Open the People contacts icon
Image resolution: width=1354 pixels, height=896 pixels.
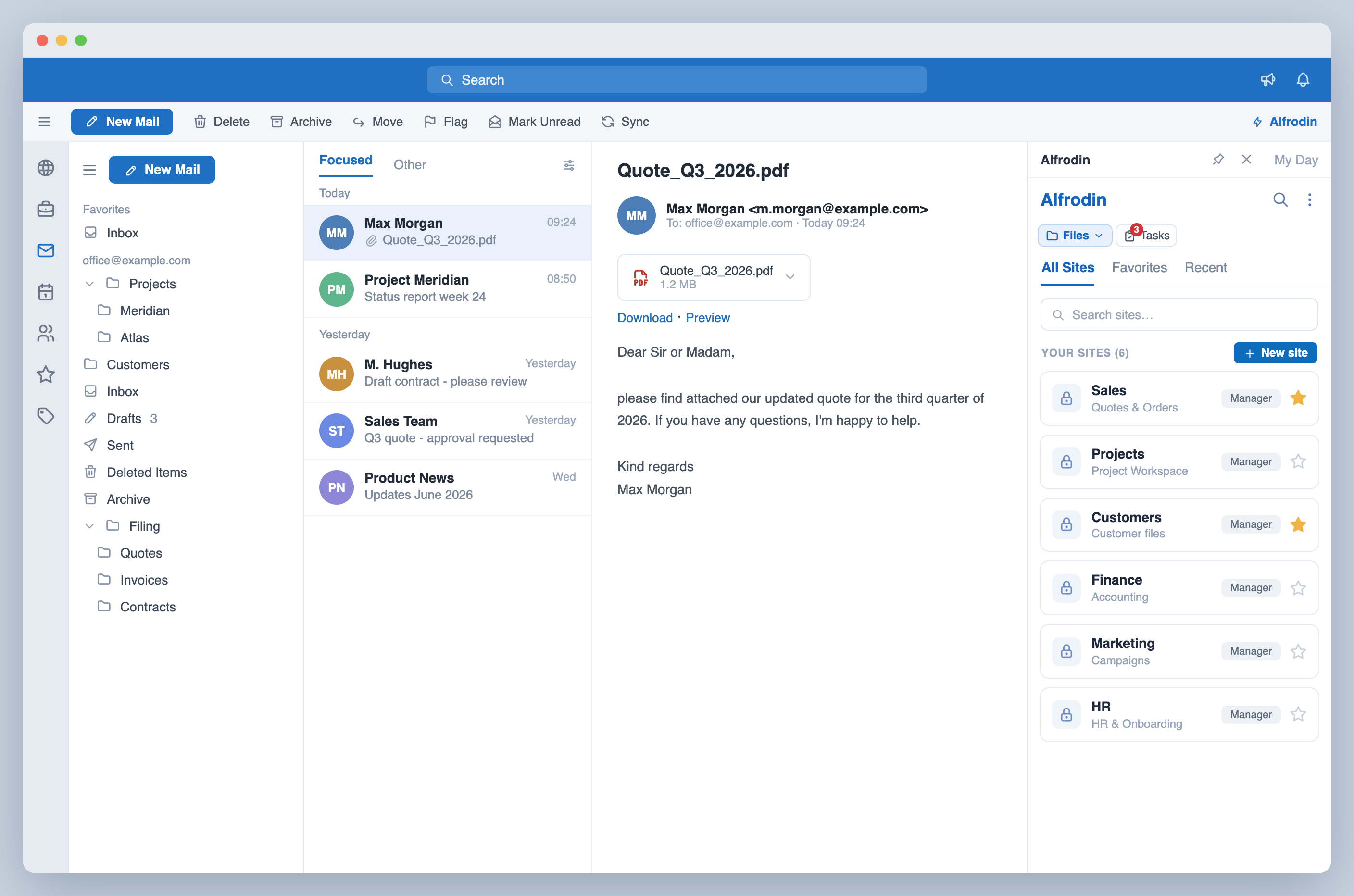46,333
